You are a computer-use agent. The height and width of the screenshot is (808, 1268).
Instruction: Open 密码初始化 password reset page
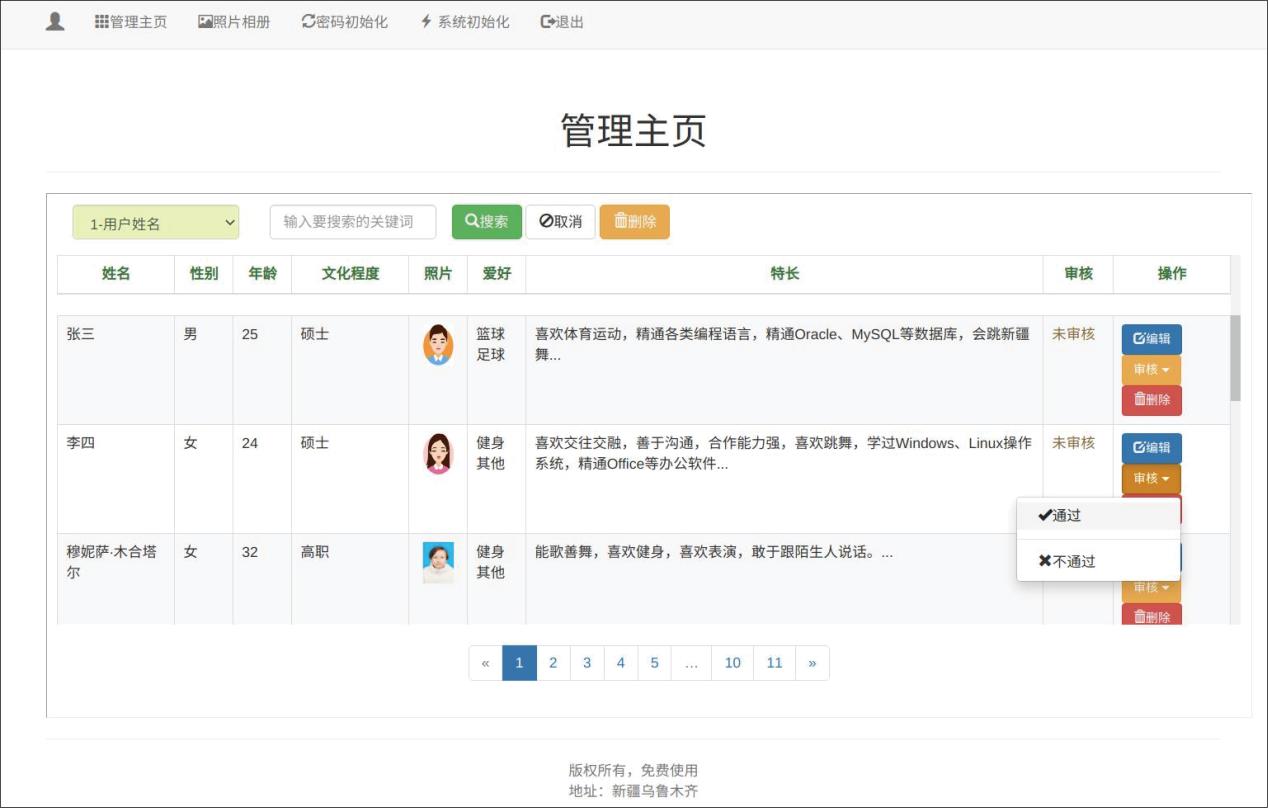345,22
